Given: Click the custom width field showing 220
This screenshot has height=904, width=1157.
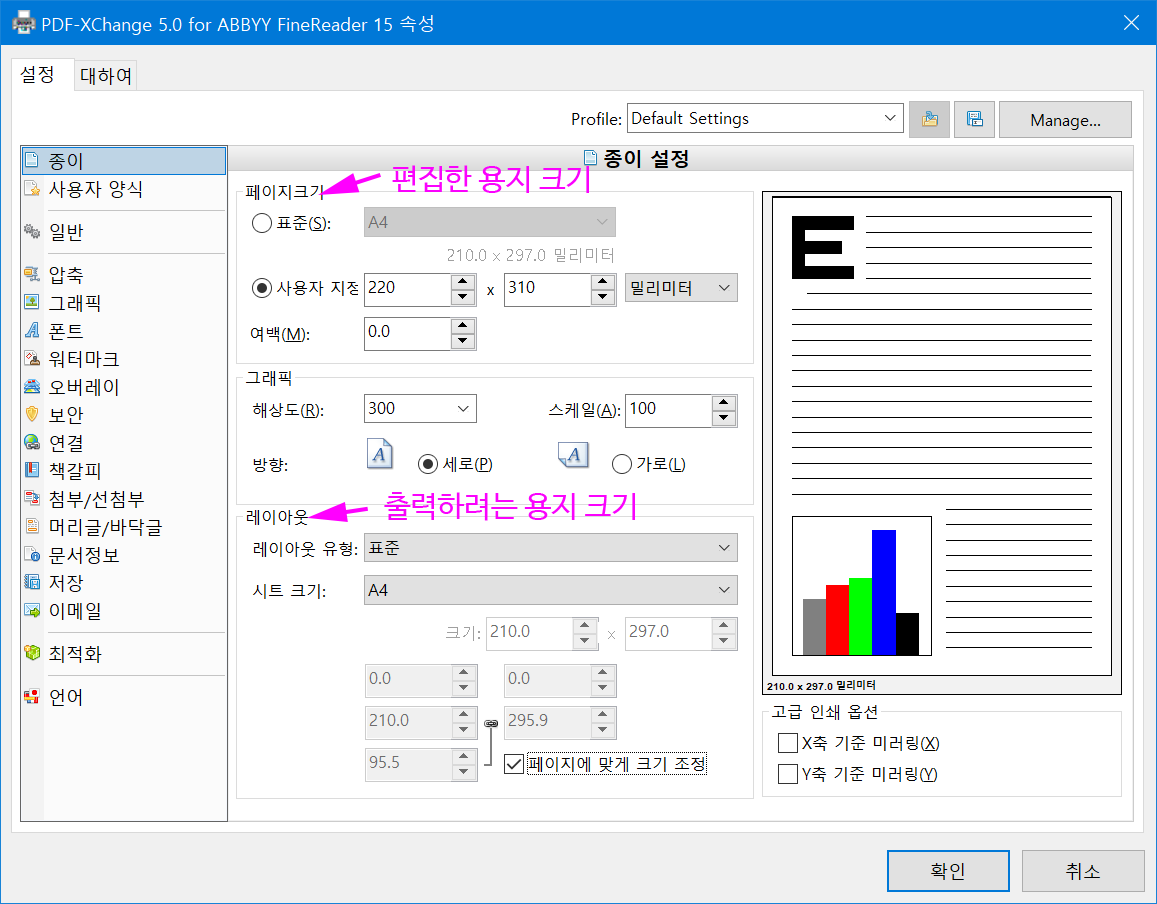Looking at the screenshot, I should click(x=407, y=289).
